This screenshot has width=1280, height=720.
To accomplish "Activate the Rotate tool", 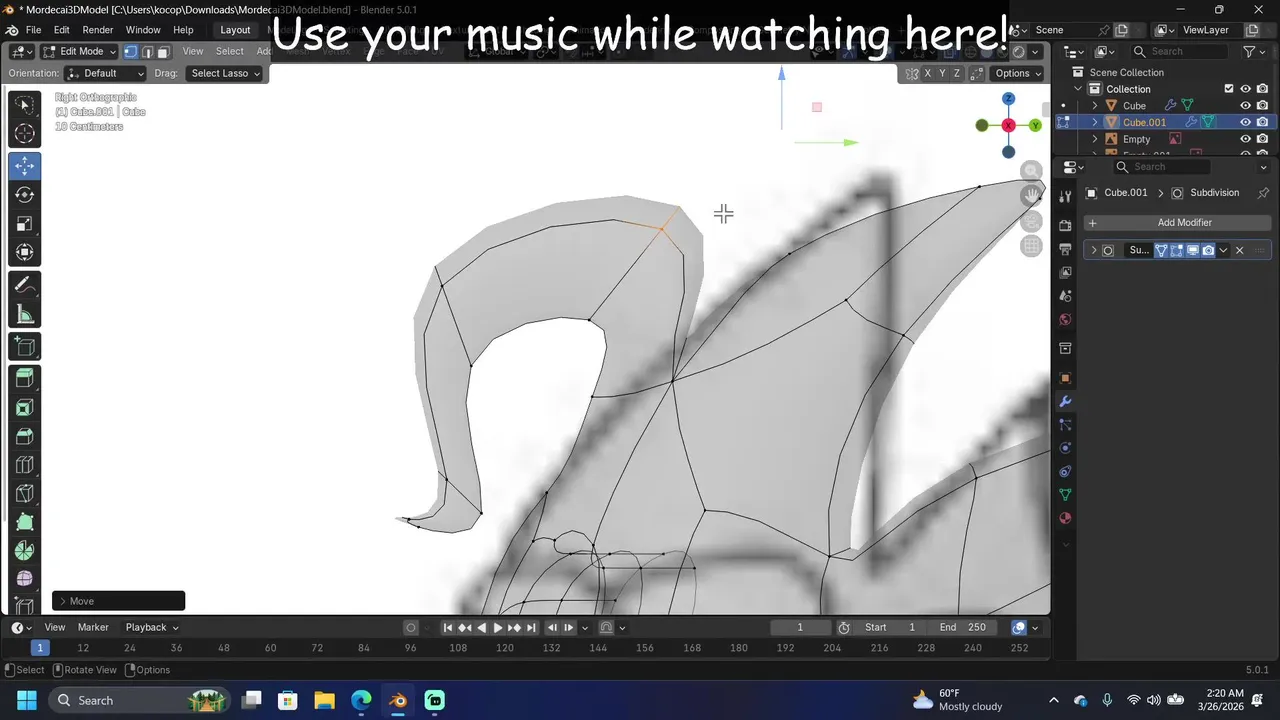I will tap(25, 195).
